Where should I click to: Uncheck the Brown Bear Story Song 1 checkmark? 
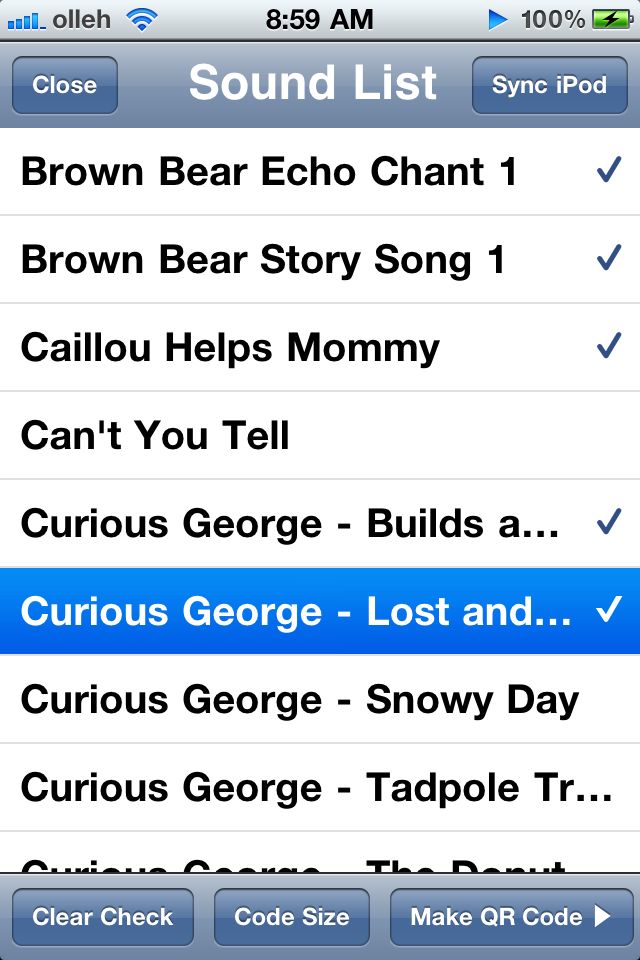(609, 258)
